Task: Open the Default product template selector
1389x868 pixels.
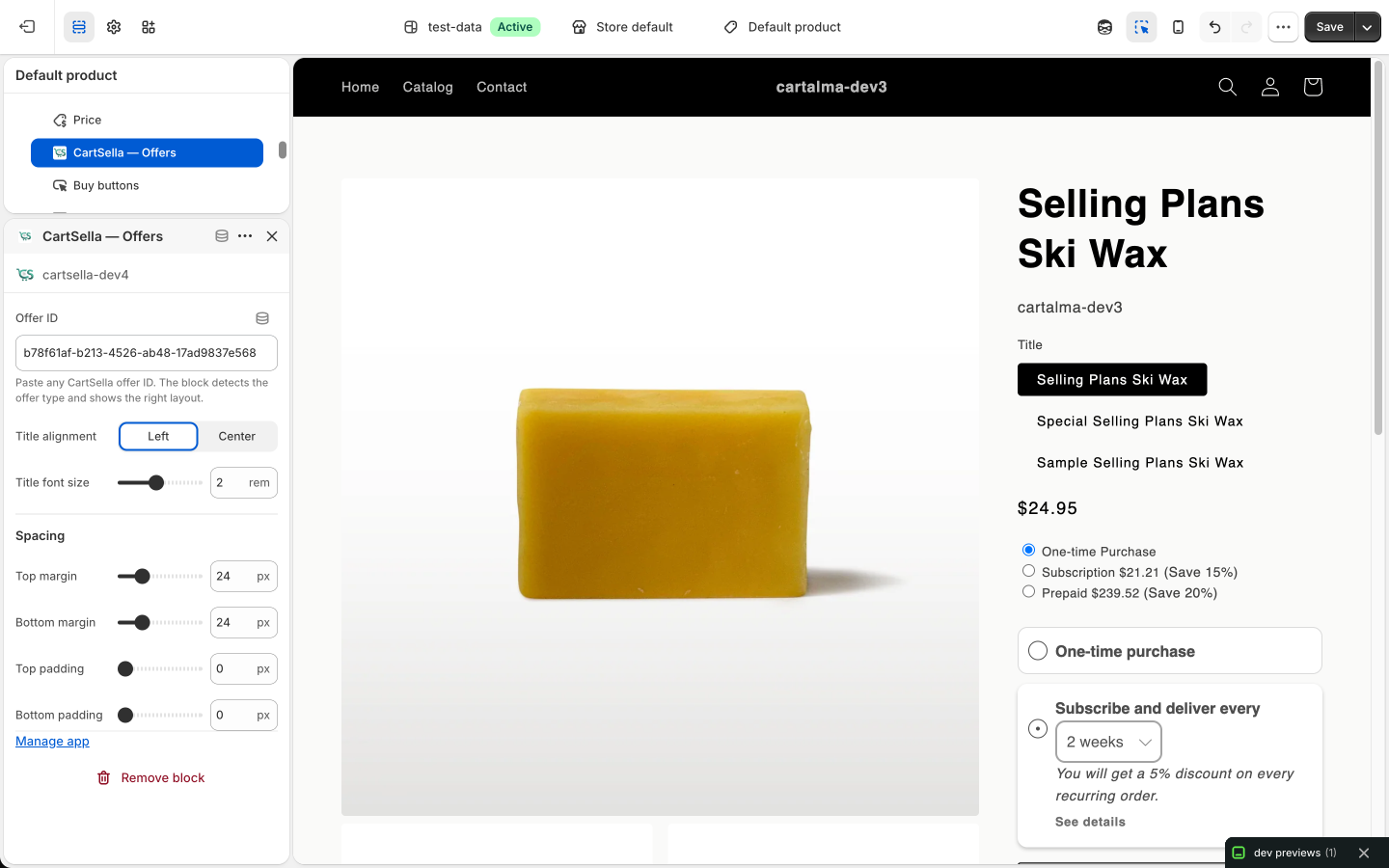Action: pyautogui.click(x=782, y=27)
